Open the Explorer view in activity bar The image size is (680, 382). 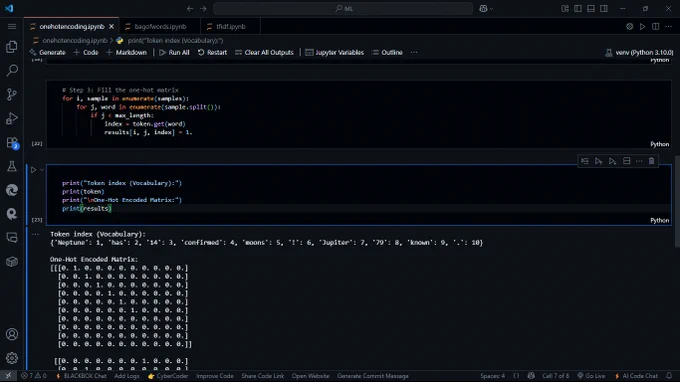(12, 46)
